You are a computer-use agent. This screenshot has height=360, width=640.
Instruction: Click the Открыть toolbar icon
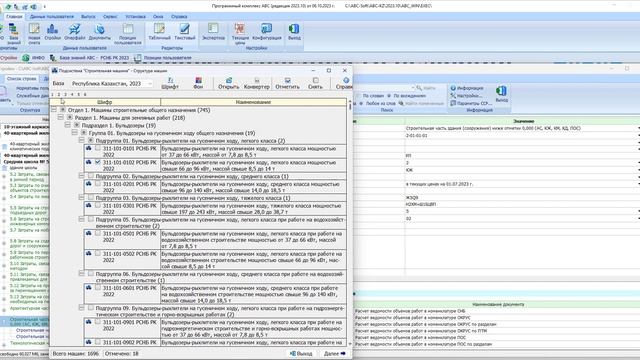pyautogui.click(x=229, y=83)
